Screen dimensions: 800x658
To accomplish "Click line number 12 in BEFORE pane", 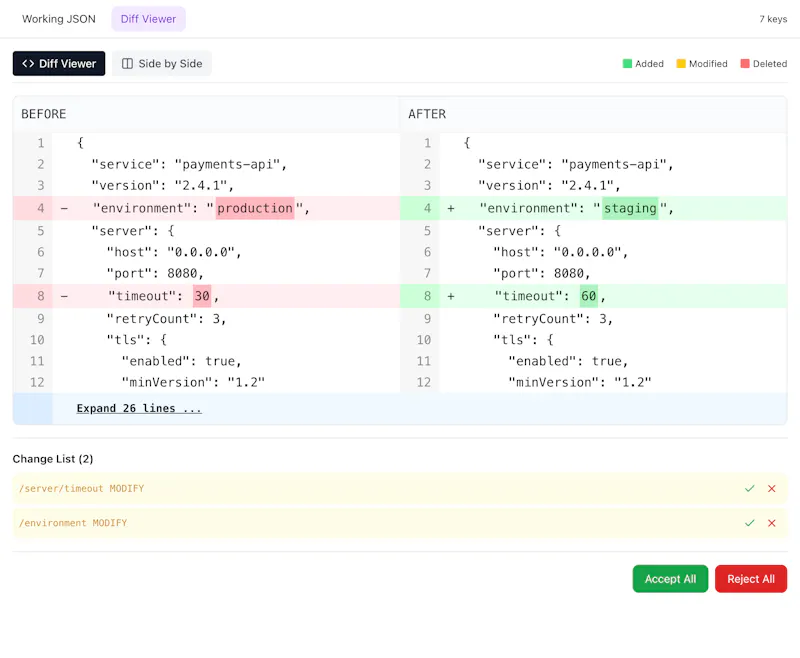I will [37, 382].
